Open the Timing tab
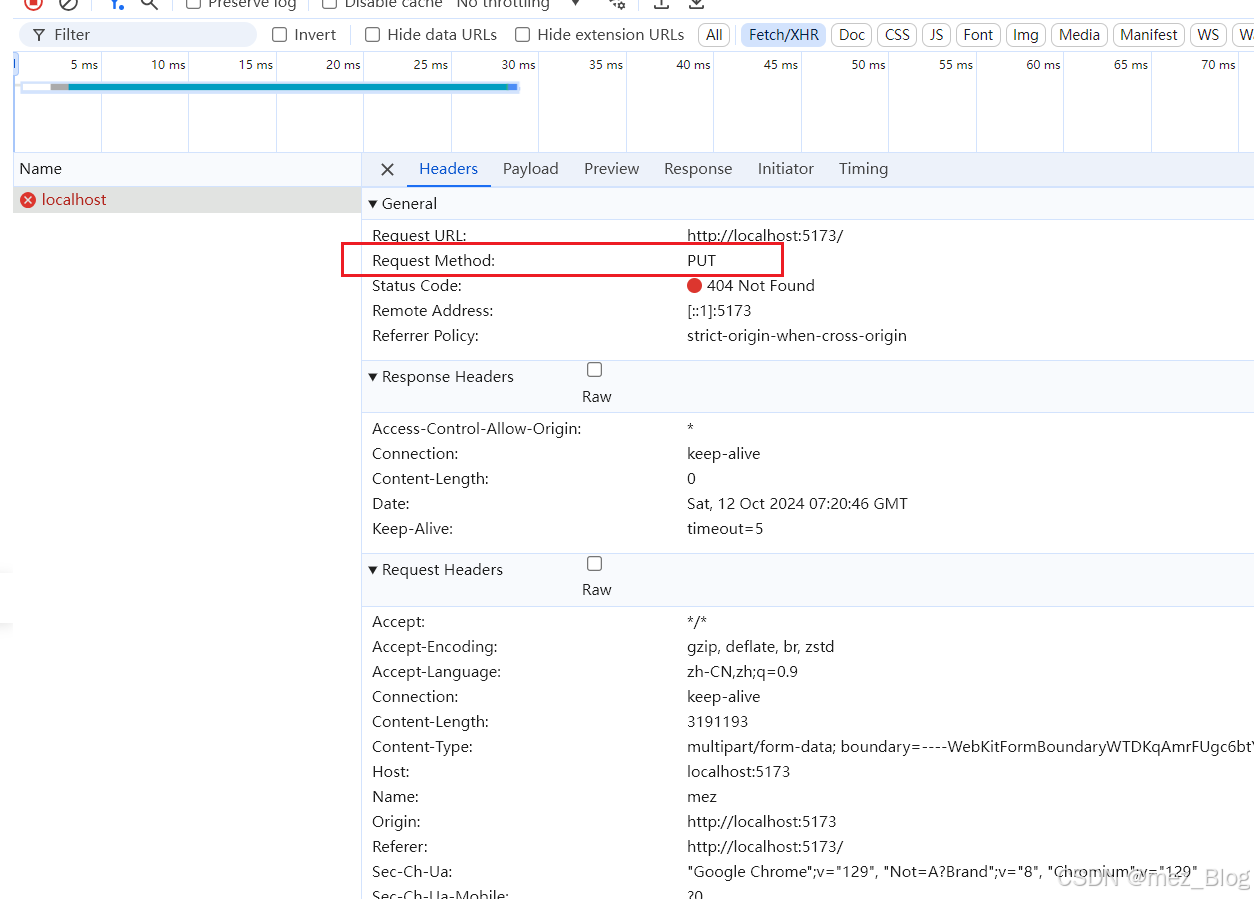The image size is (1254, 899). (x=863, y=169)
